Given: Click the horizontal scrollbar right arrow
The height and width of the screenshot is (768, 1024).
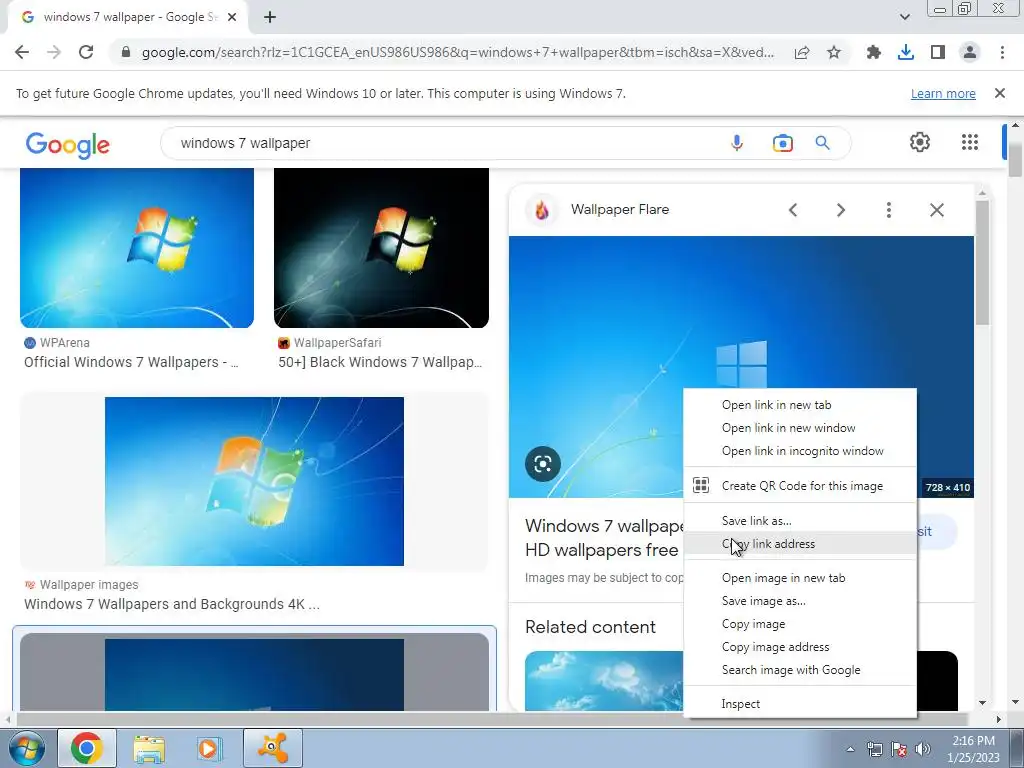Looking at the screenshot, I should [x=998, y=719].
